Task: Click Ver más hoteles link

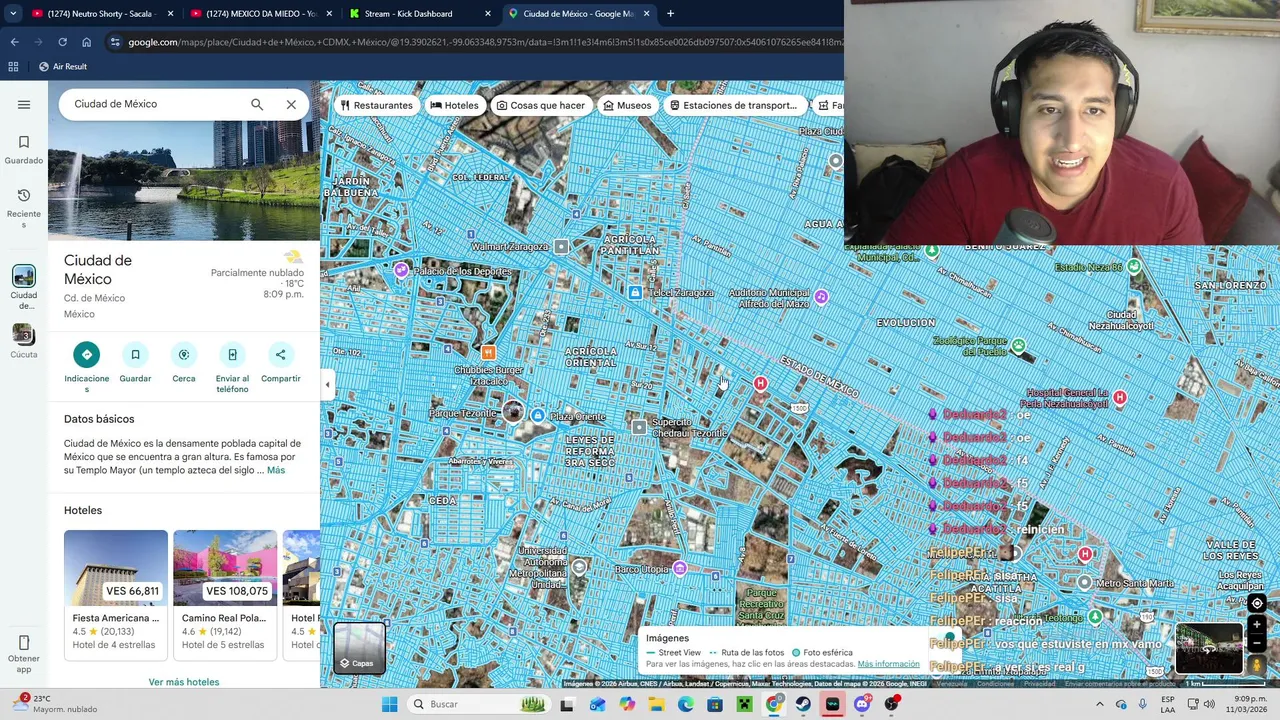Action: 184,682
